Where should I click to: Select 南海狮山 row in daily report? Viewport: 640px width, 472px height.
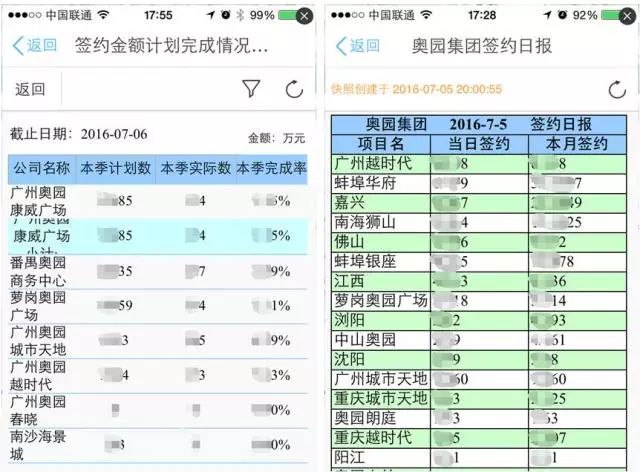[479, 223]
